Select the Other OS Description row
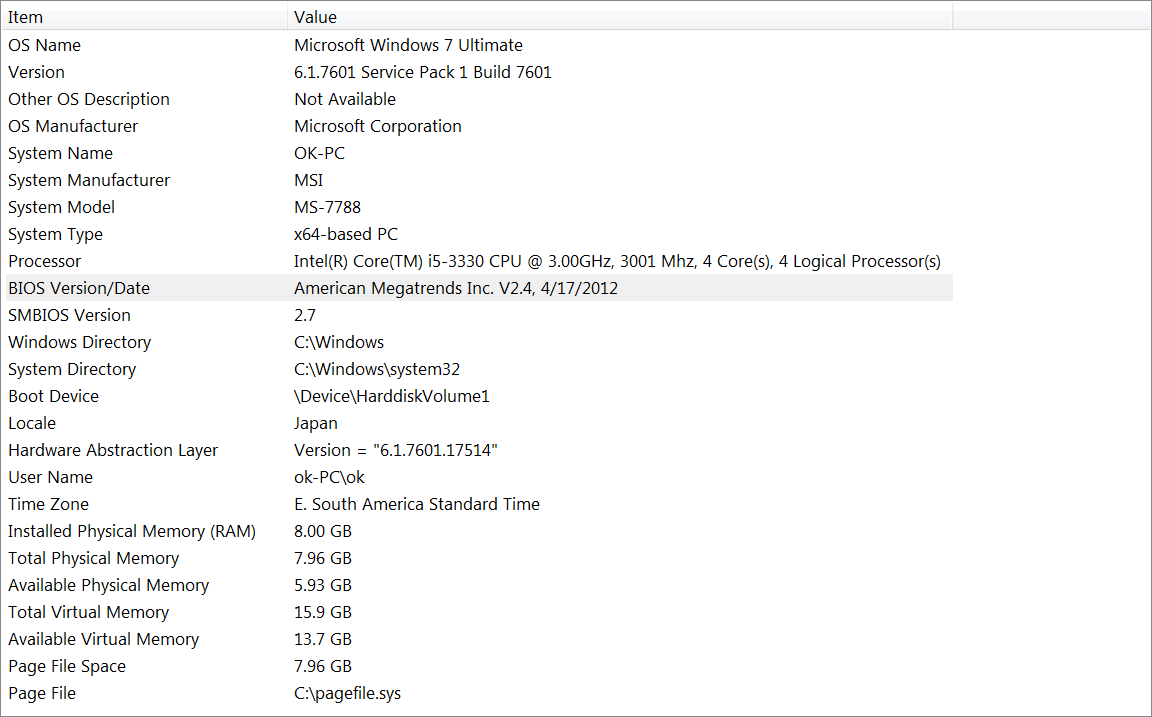Viewport: 1152px width, 717px height. (479, 99)
